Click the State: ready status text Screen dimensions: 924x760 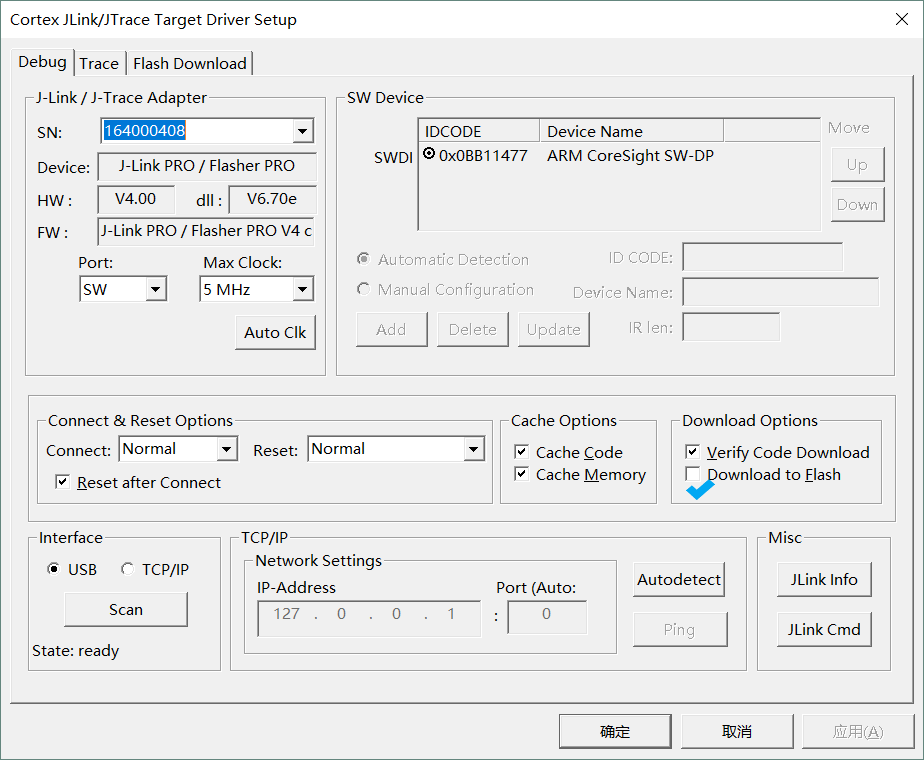[x=75, y=650]
